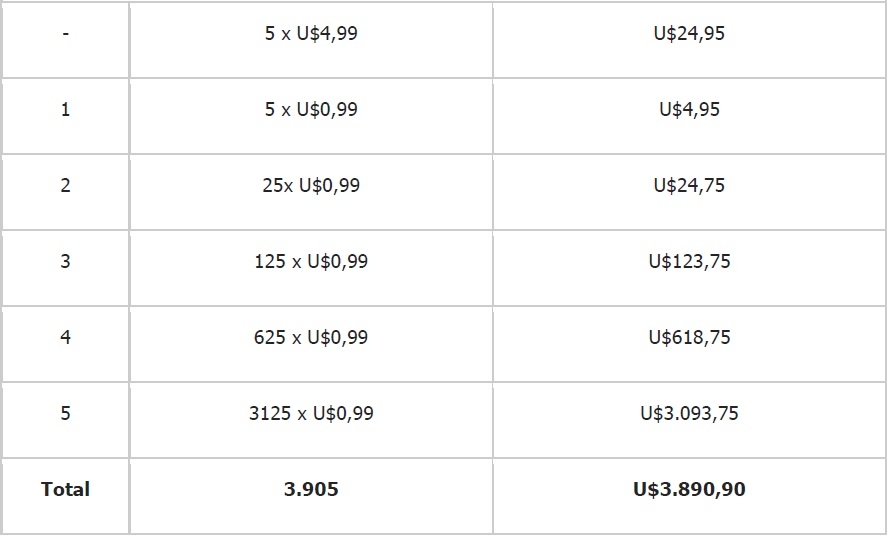The image size is (887, 536).
Task: Click the bold Total row label
Action: coord(65,490)
